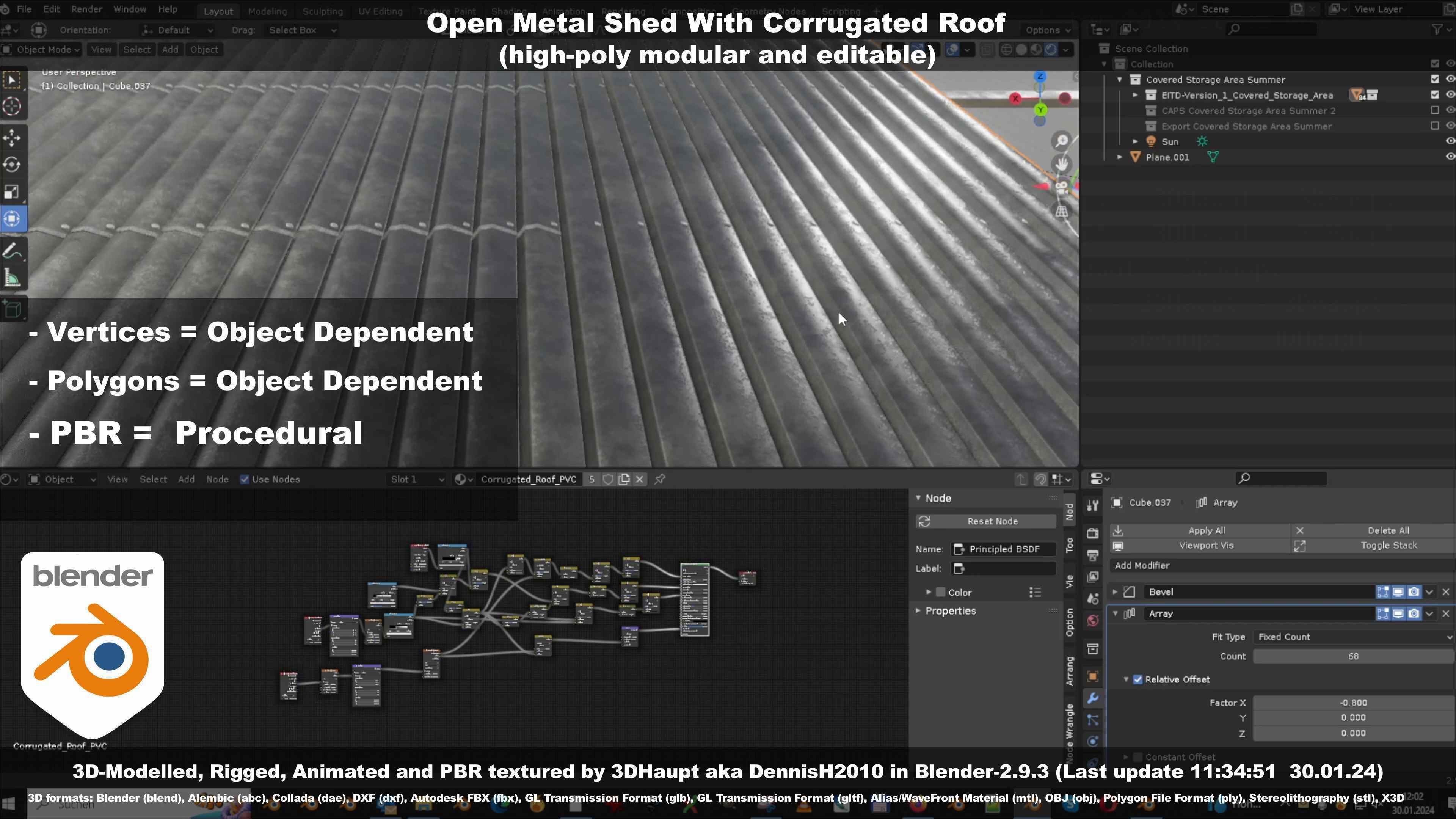Click the Array Count value field
This screenshot has width=1456, height=819.
click(1353, 656)
